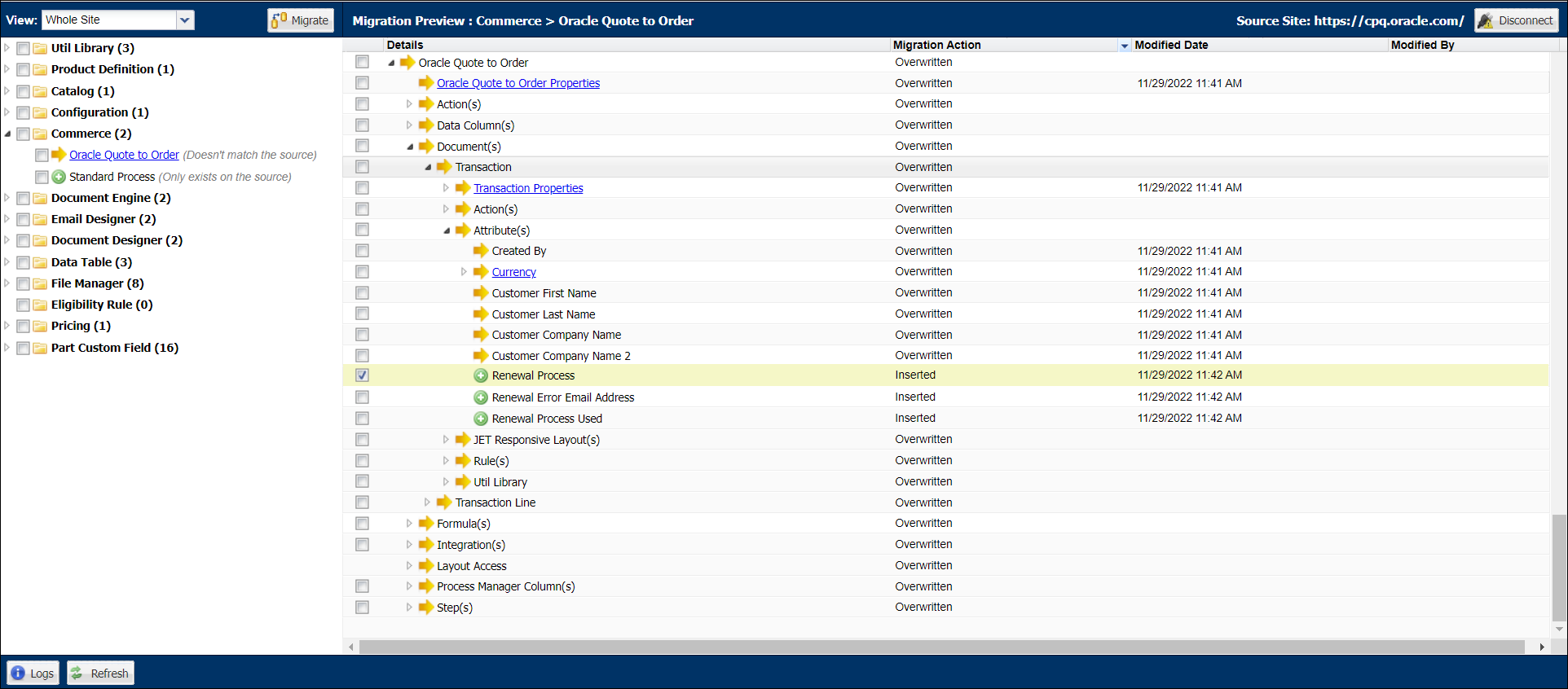
Task: Click the overwrite arrow icon beside Created By
Action: pyautogui.click(x=481, y=251)
